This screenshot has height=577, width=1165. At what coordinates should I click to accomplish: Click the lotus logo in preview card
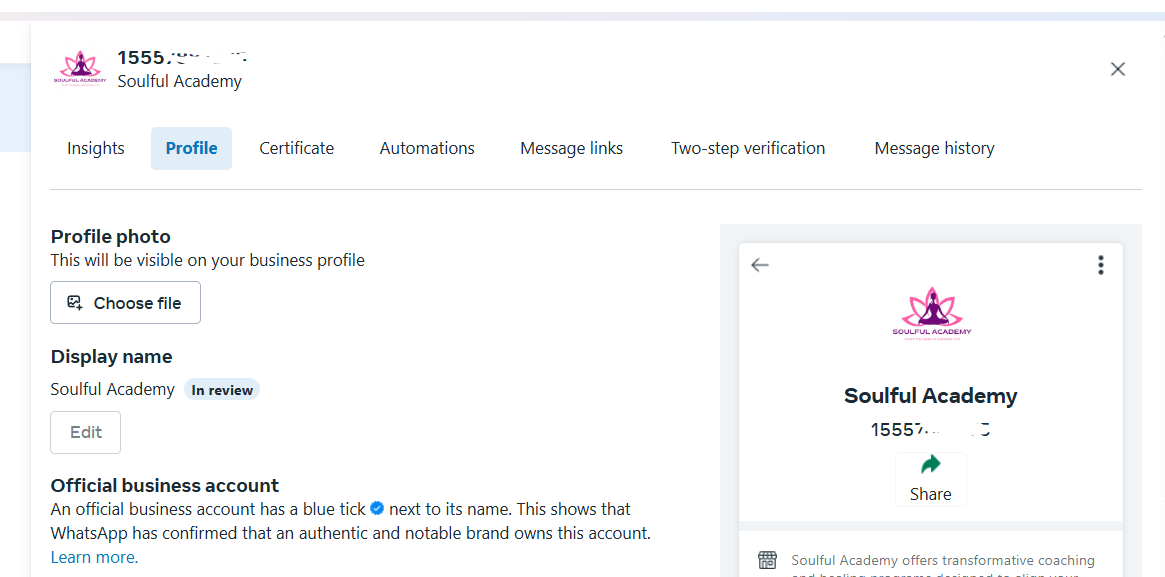[x=931, y=314]
